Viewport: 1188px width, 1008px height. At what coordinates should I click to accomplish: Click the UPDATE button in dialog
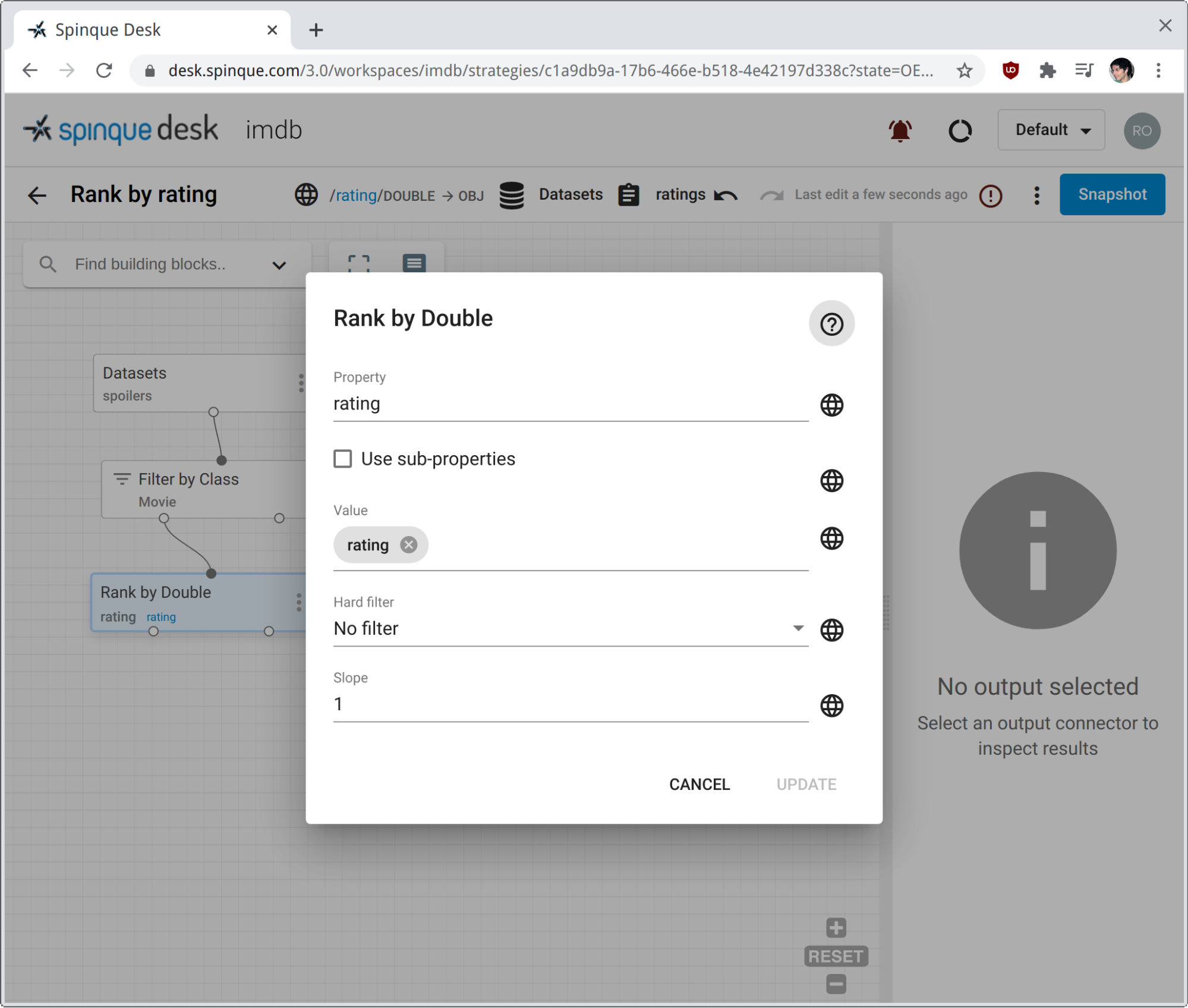[x=806, y=784]
